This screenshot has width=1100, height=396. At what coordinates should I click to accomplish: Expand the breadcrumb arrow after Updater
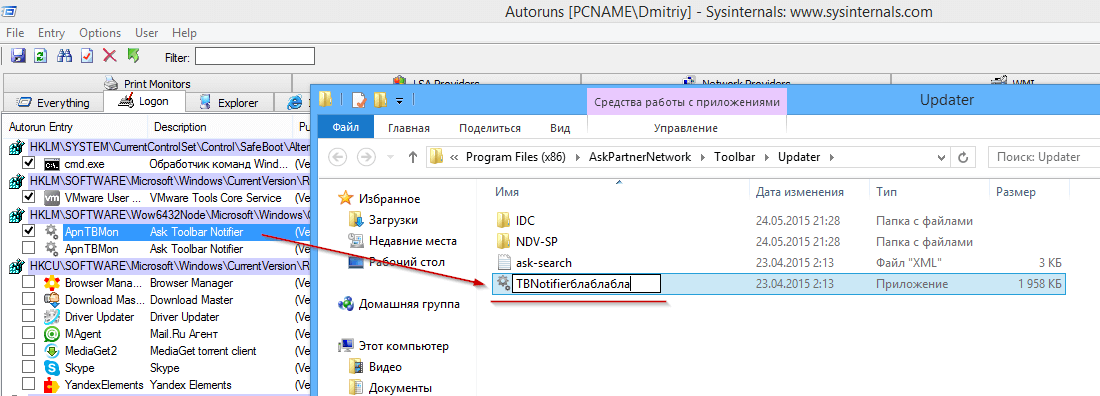831,157
